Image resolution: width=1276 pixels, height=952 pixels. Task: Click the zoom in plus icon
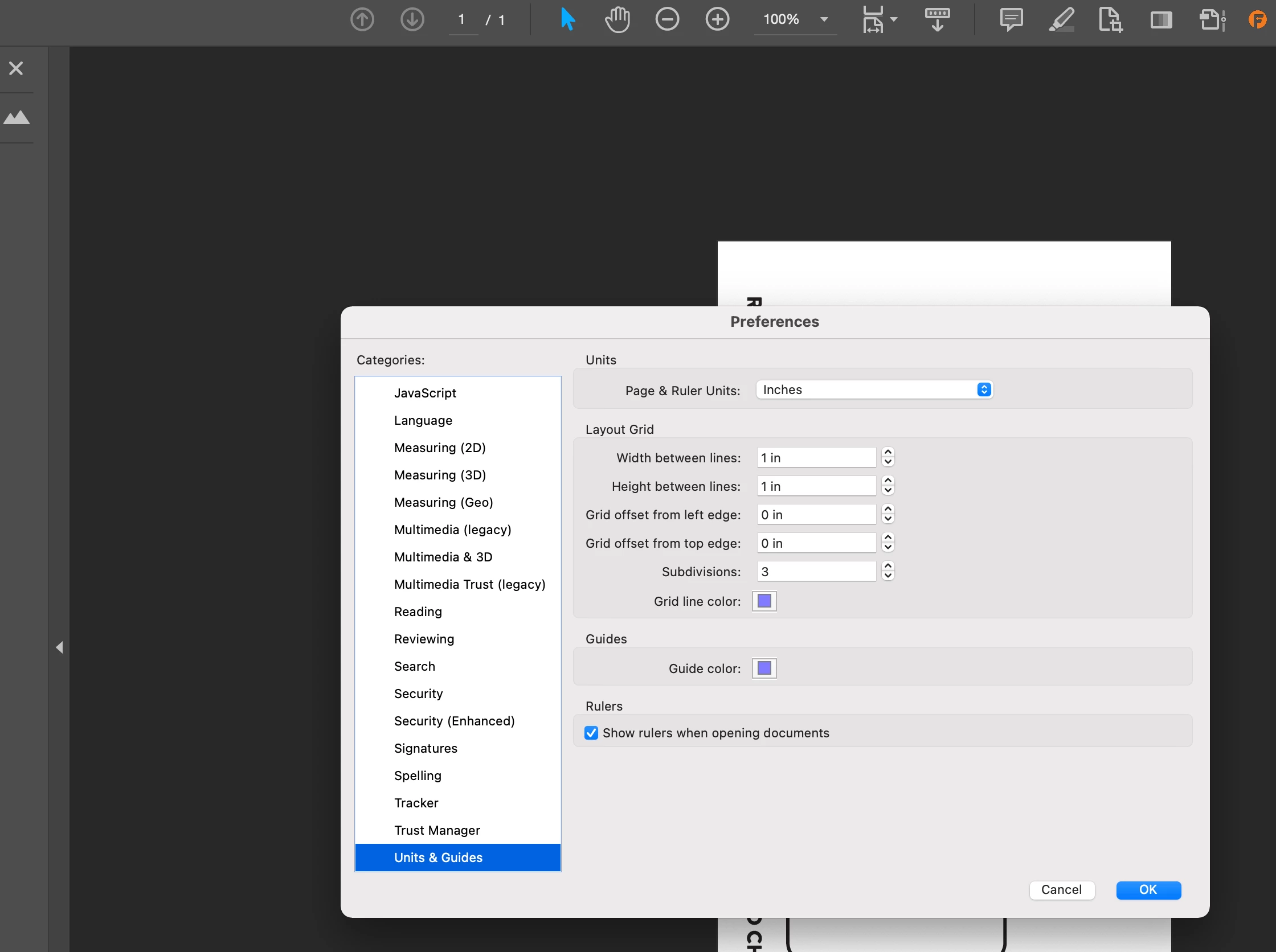pyautogui.click(x=717, y=19)
